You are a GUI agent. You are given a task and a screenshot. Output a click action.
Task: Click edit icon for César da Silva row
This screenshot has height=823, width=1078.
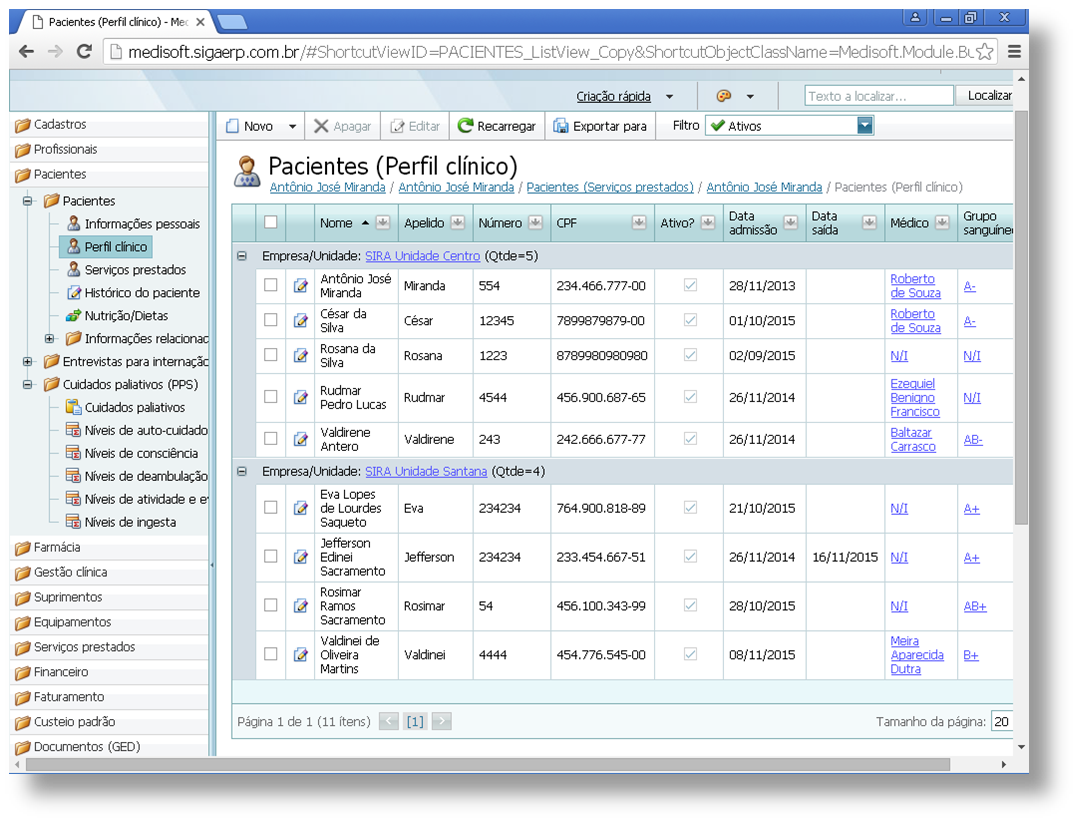point(300,320)
